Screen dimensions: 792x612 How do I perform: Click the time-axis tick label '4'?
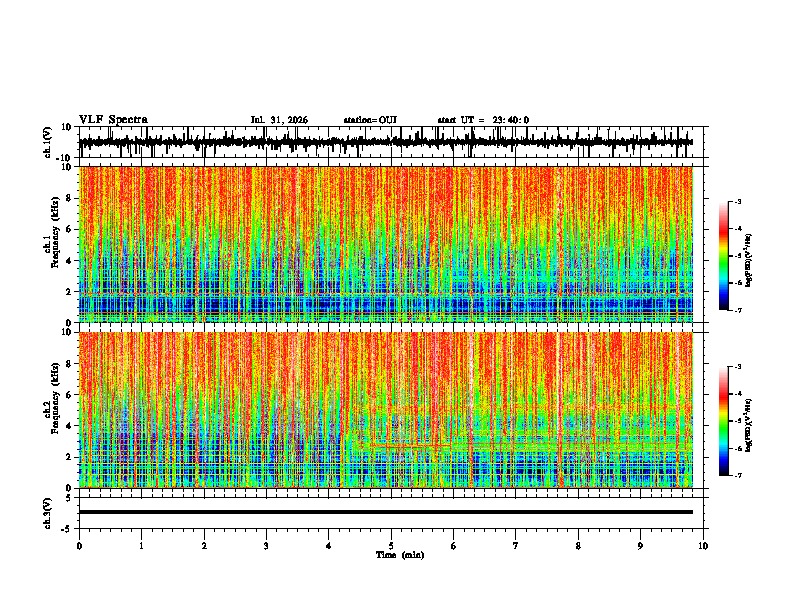(x=329, y=546)
